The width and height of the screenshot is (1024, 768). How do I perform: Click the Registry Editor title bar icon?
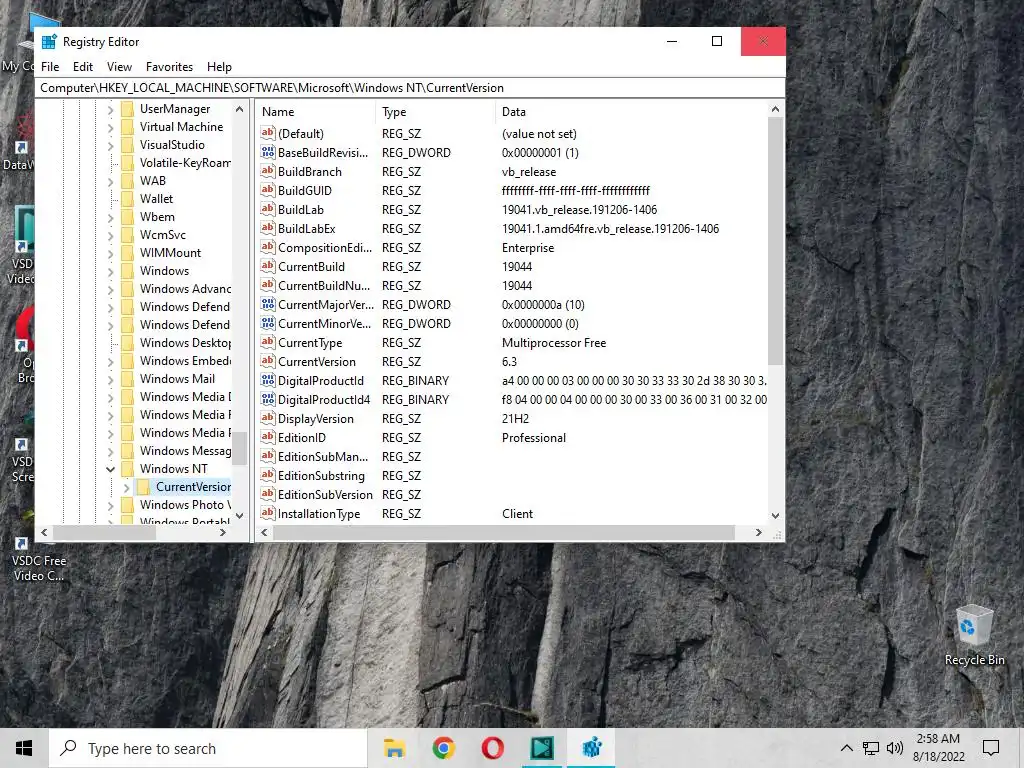pos(49,42)
